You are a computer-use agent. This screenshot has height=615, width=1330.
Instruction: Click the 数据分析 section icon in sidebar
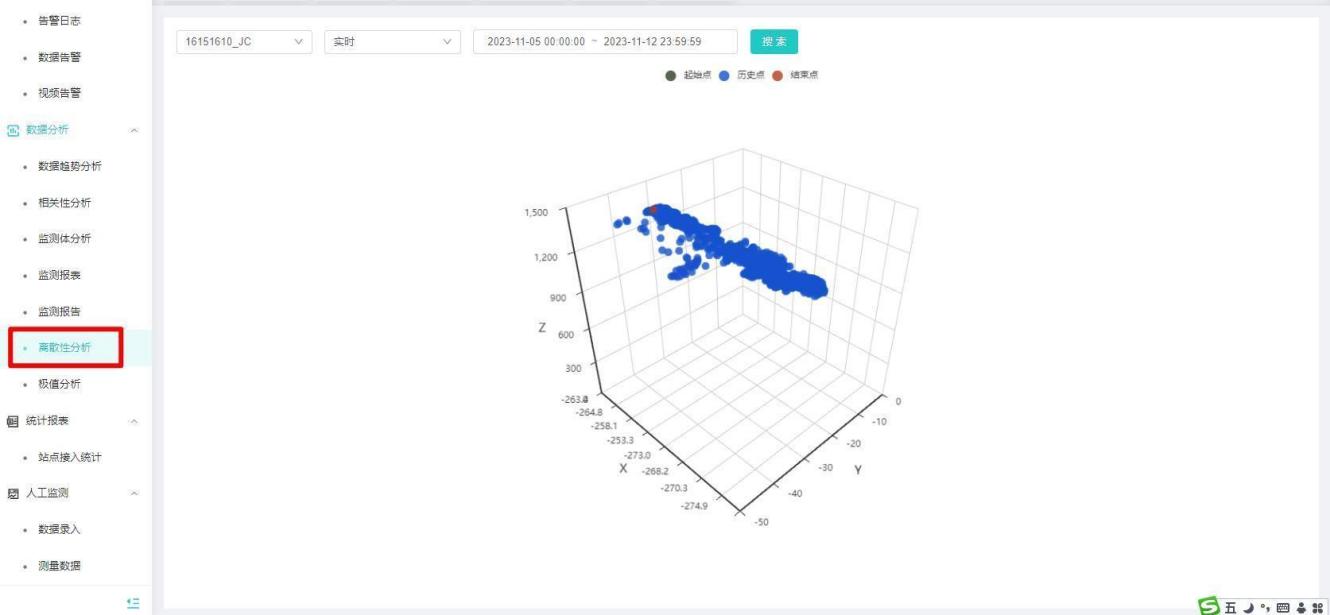click(x=14, y=130)
